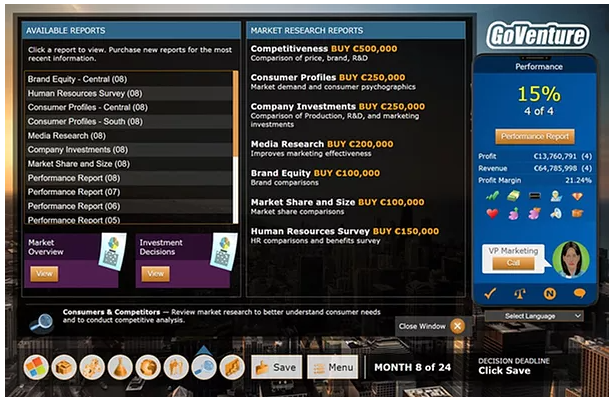Screen dimensions: 613x401
Task: Tap the speech bubble chat icon
Action: click(x=579, y=293)
